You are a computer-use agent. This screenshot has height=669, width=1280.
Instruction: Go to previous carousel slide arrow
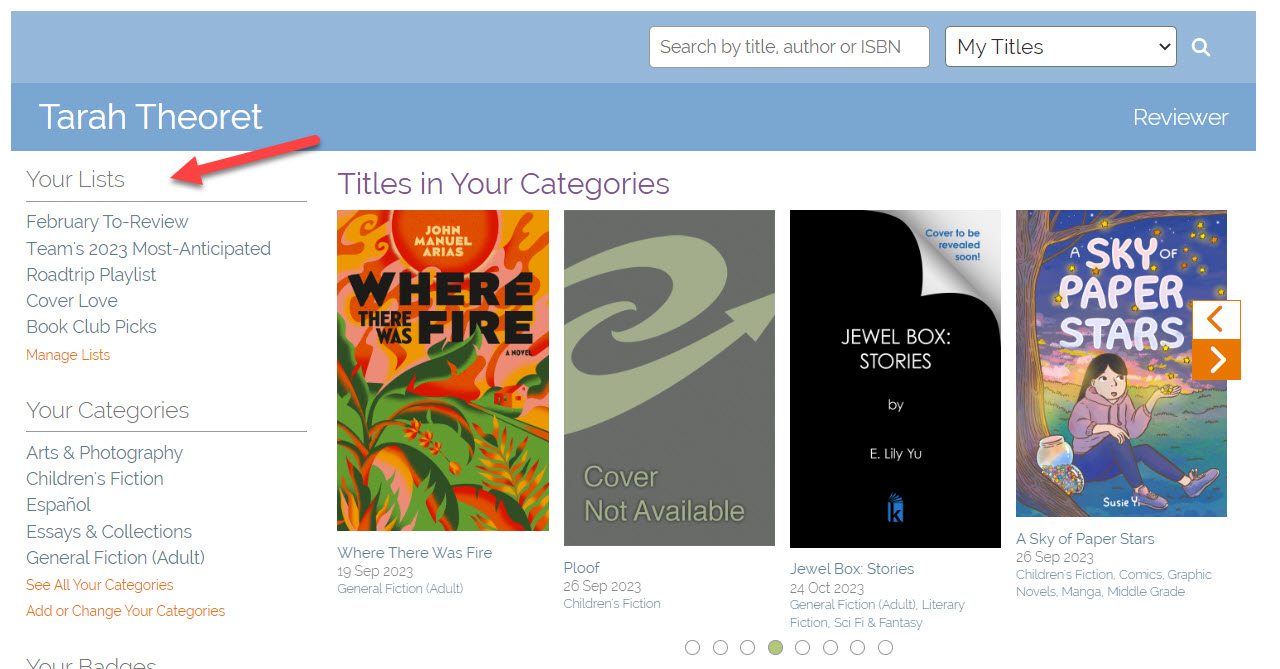[x=1216, y=320]
